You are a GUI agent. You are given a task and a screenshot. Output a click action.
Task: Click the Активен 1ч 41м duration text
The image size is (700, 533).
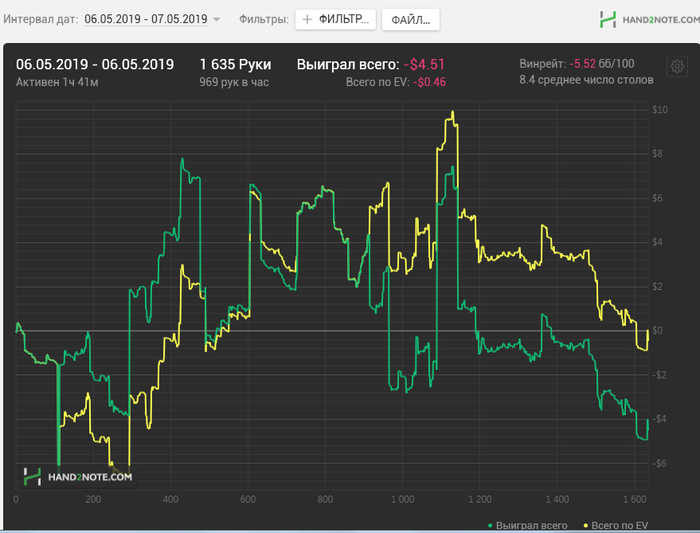57,82
